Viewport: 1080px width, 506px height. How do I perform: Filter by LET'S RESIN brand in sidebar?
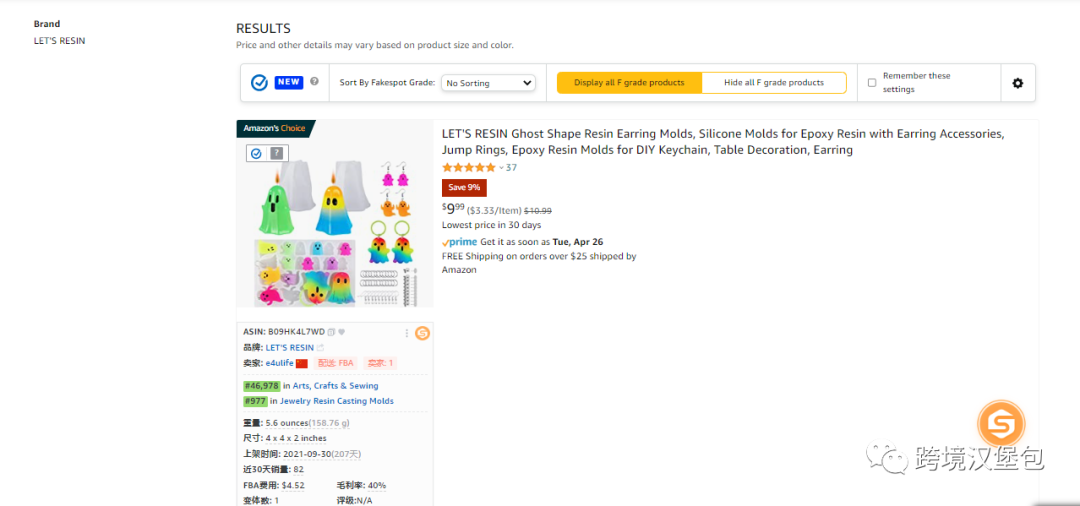[59, 41]
